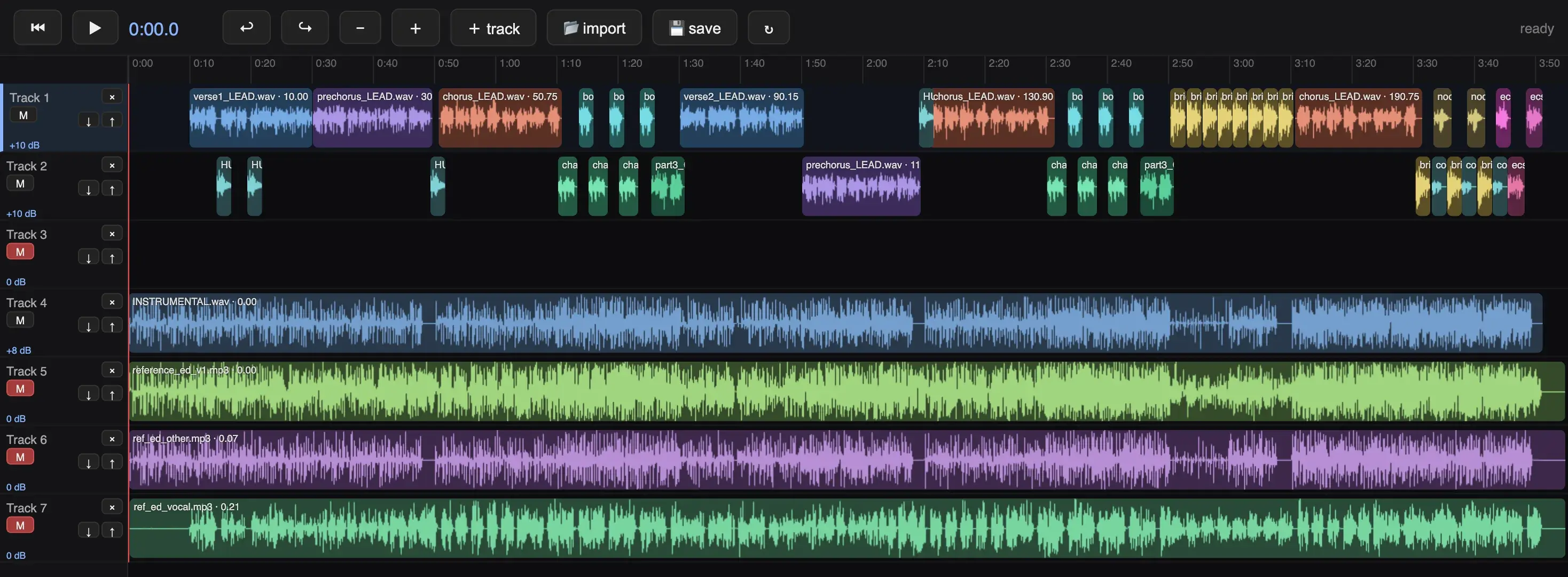Viewport: 1568px width, 577px height.
Task: Select the chorus_LEAD.wav · 50.75 clip
Action: click(x=500, y=118)
